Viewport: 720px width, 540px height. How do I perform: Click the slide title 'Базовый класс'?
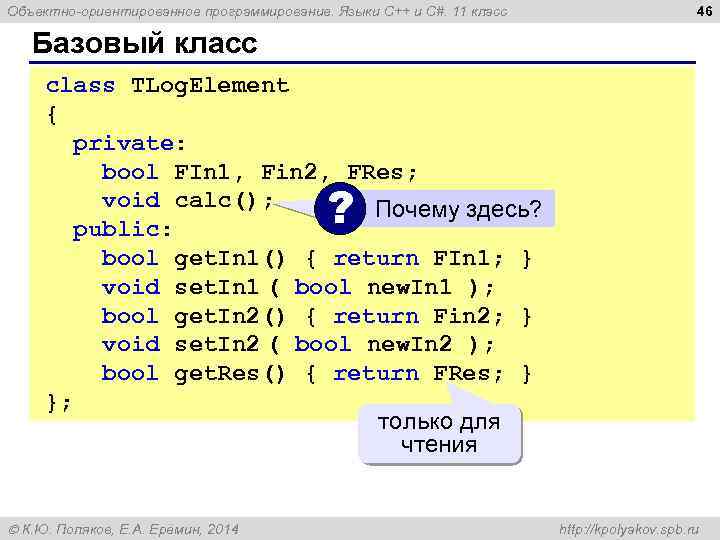click(145, 43)
